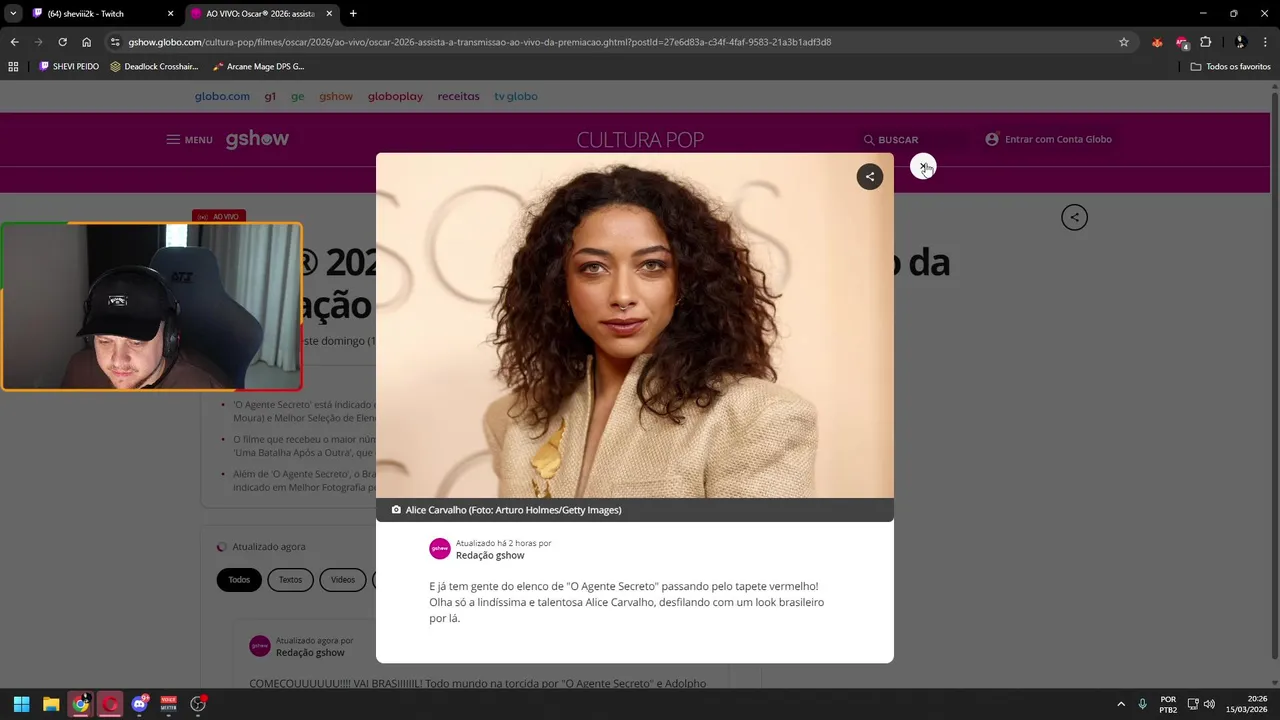The height and width of the screenshot is (720, 1280).
Task: Bookmark this page with the star icon
Action: click(1124, 42)
